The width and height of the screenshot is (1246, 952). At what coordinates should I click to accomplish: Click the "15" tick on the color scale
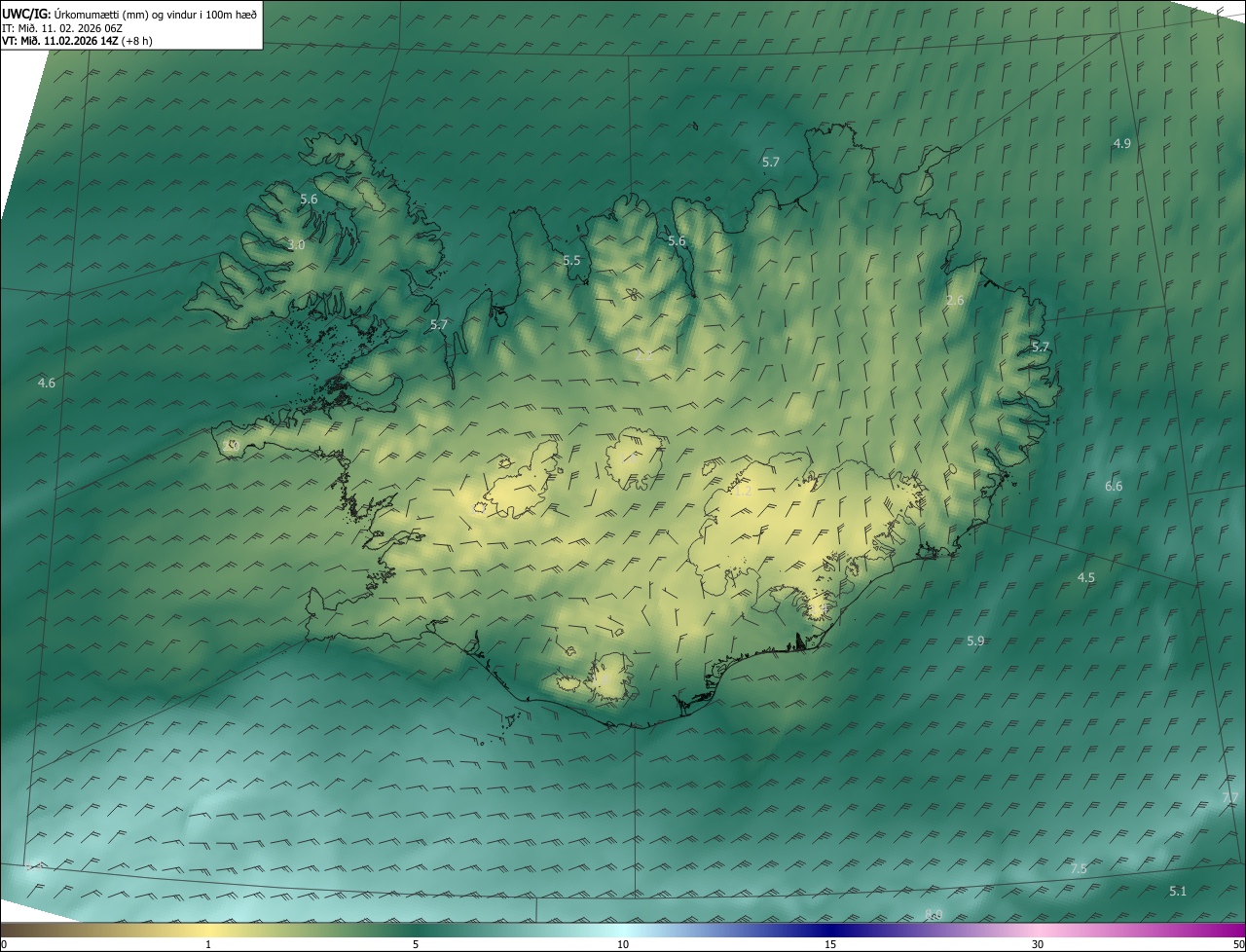[x=830, y=944]
